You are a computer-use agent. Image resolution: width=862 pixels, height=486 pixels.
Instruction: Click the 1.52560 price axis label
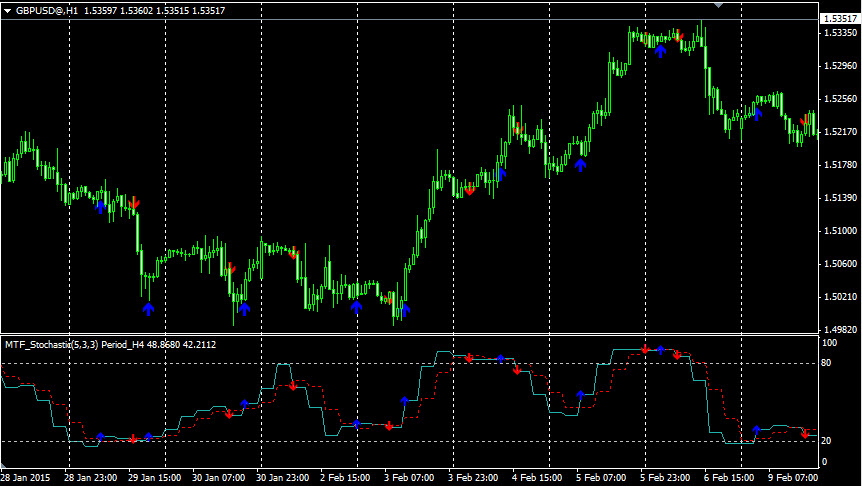click(840, 99)
